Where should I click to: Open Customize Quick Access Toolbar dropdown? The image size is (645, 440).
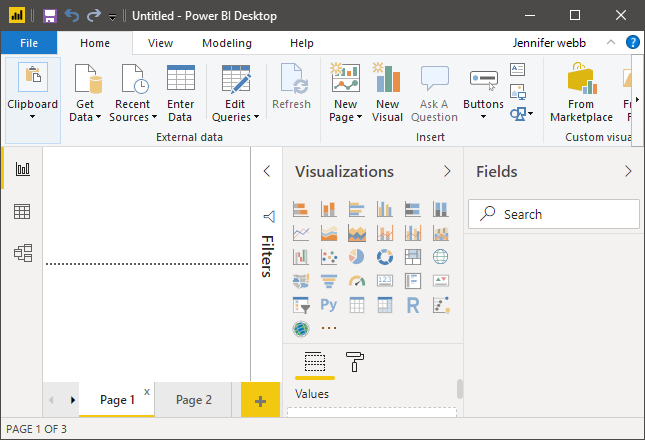[112, 17]
